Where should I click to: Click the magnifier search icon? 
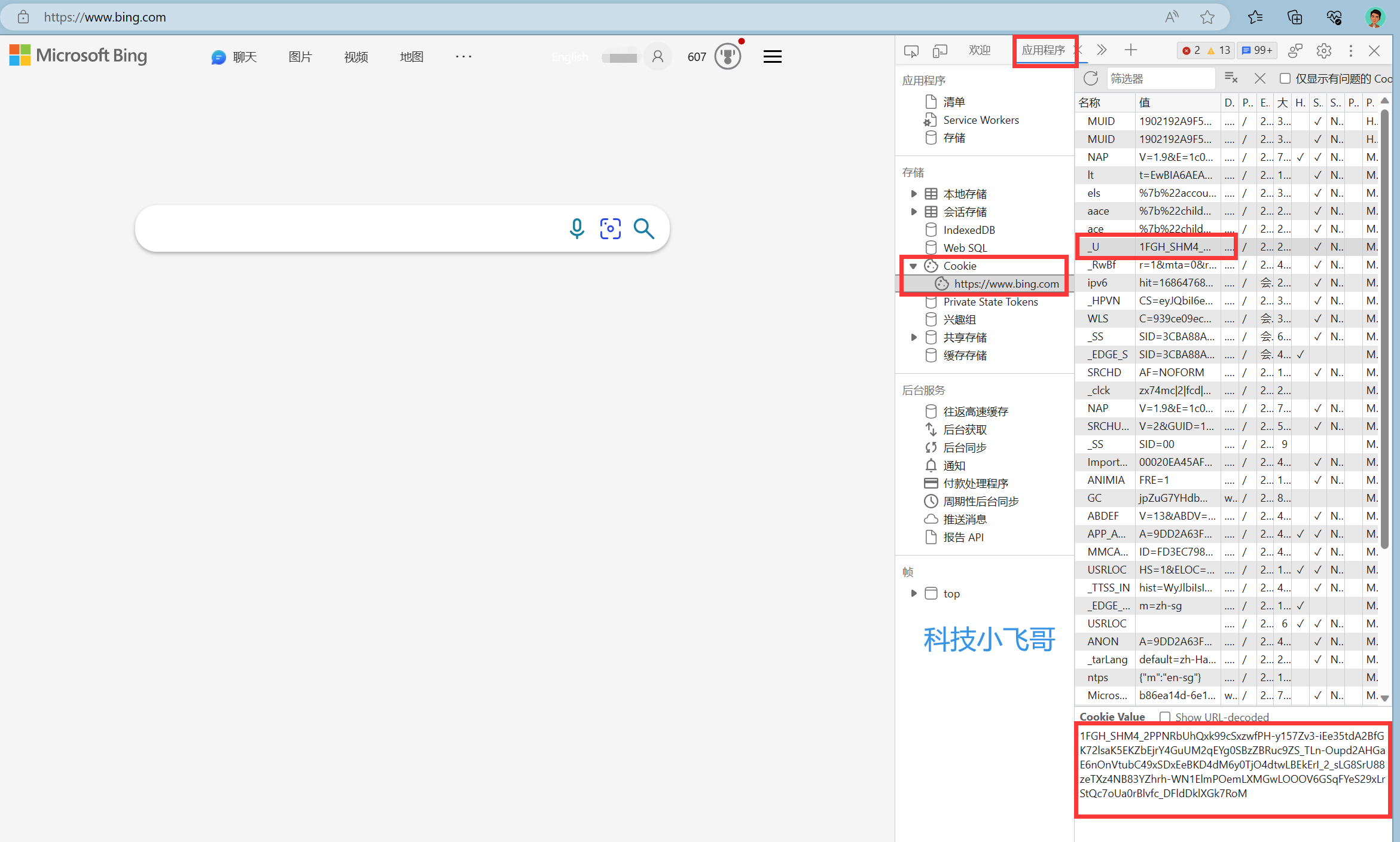pyautogui.click(x=644, y=228)
